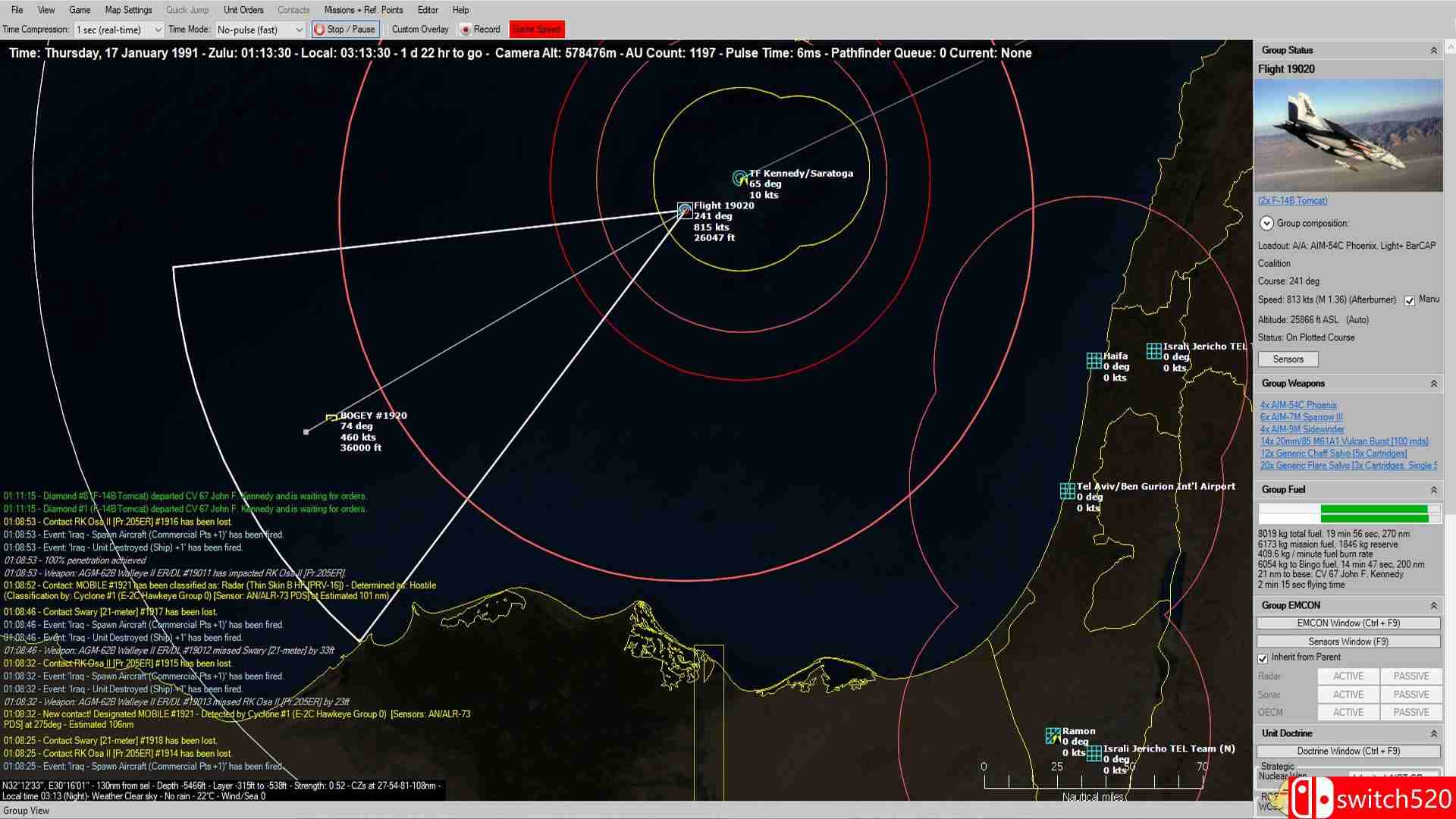Click the Tel Aviv/Ben Gurion airport icon
The image size is (1456, 819).
click(1067, 491)
